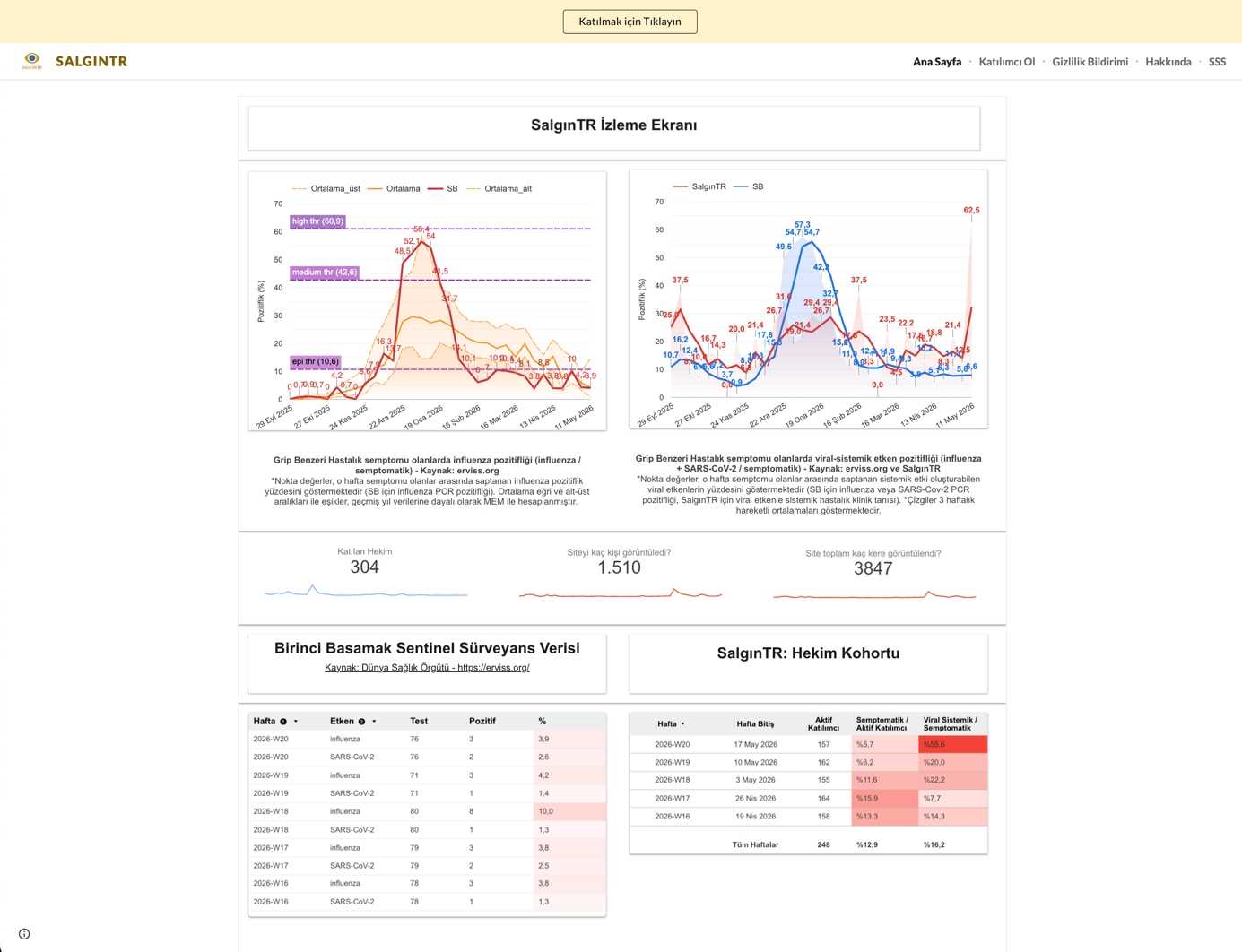The image size is (1242, 952).
Task: Click the info icon beside Hafta header
Action: (x=283, y=722)
